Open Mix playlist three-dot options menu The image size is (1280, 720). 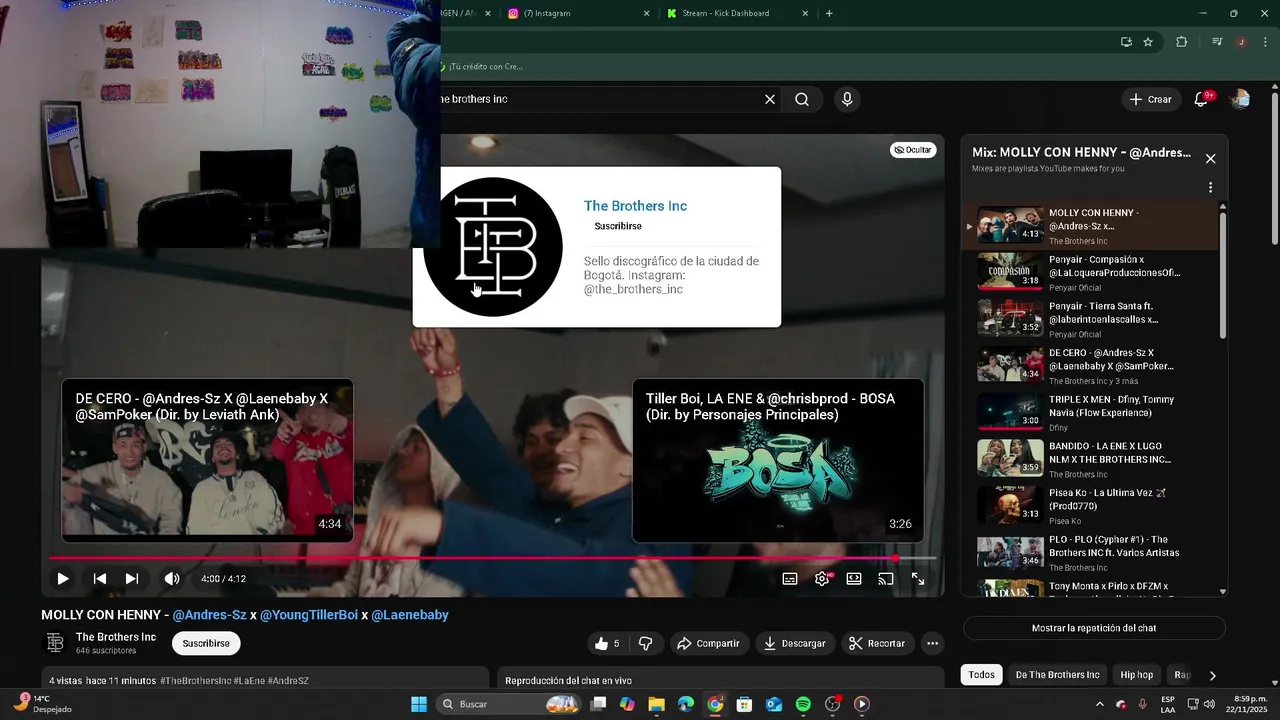click(x=1210, y=188)
